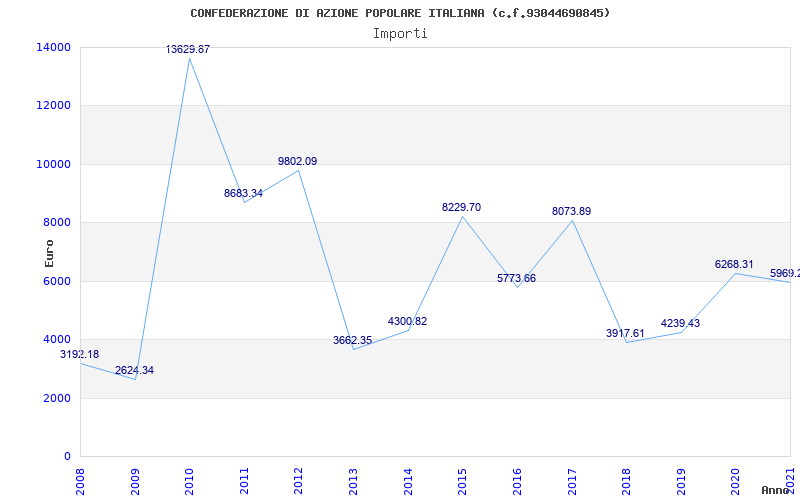Click the 2000 y-axis tick label

(56, 398)
